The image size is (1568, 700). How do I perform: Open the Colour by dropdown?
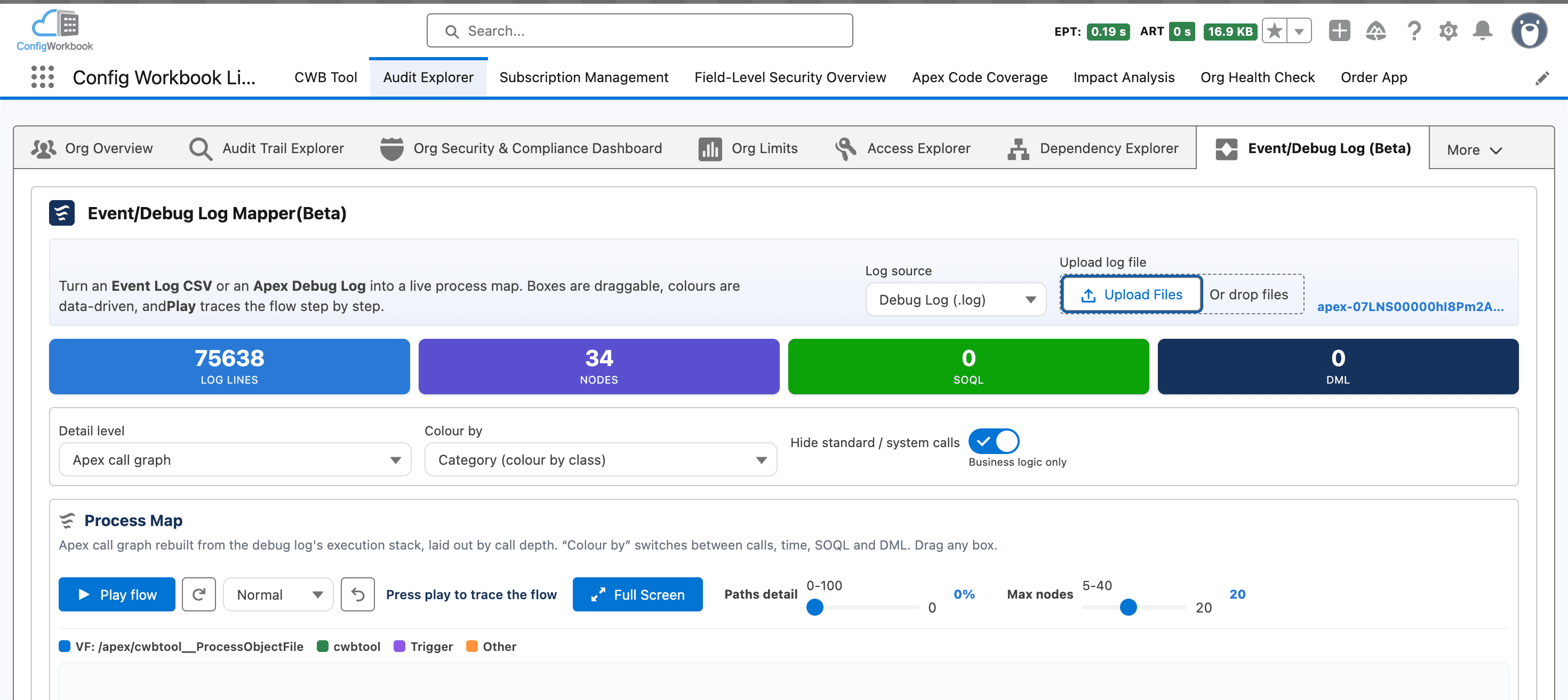click(x=601, y=459)
